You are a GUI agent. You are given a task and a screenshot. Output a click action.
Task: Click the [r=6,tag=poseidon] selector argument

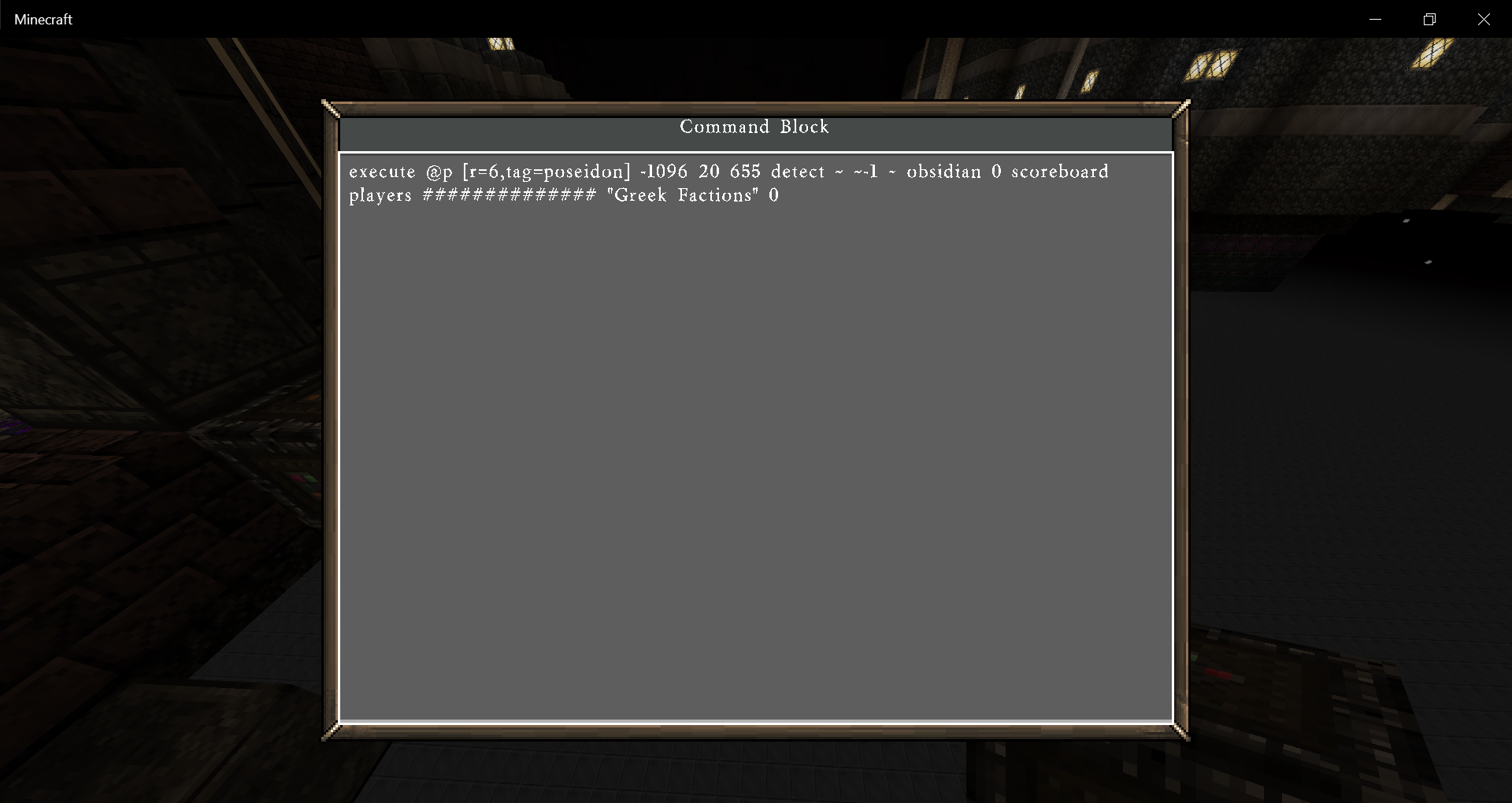coord(547,172)
